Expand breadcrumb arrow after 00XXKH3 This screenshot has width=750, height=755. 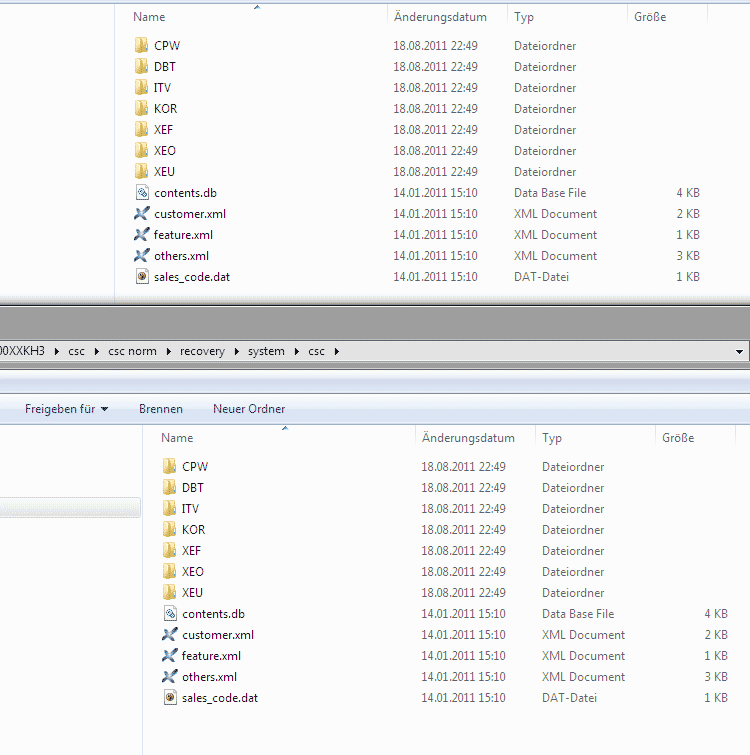[57, 351]
